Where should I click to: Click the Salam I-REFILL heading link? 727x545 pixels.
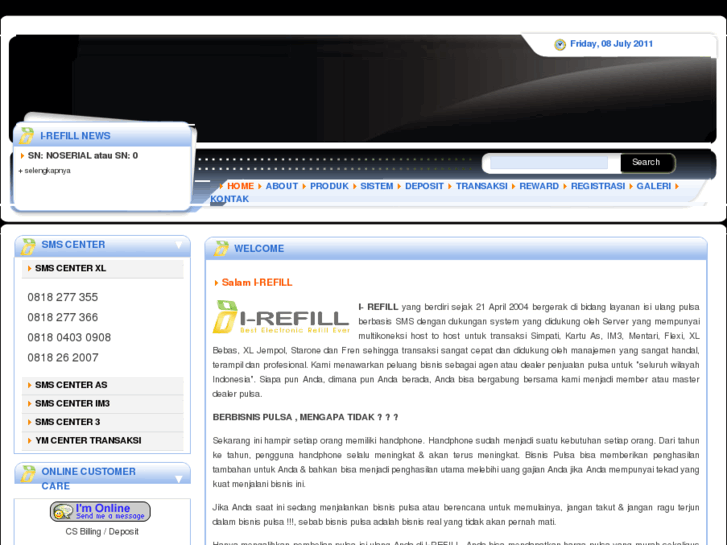[x=257, y=283]
